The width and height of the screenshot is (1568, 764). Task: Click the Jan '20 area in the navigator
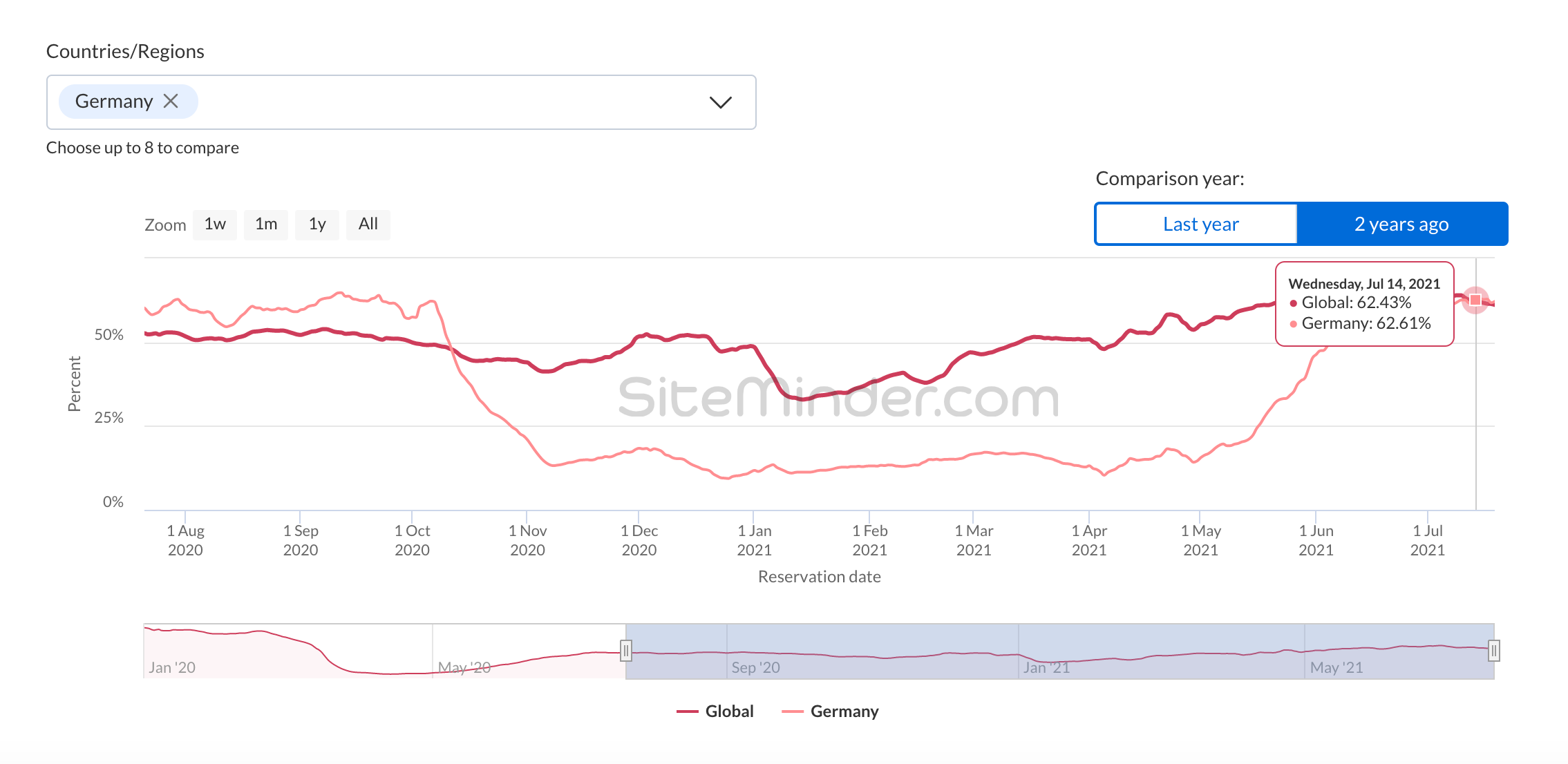pyautogui.click(x=172, y=667)
